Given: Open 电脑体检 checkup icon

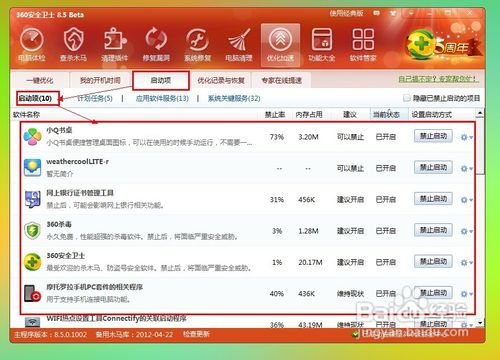Looking at the screenshot, I should point(32,44).
